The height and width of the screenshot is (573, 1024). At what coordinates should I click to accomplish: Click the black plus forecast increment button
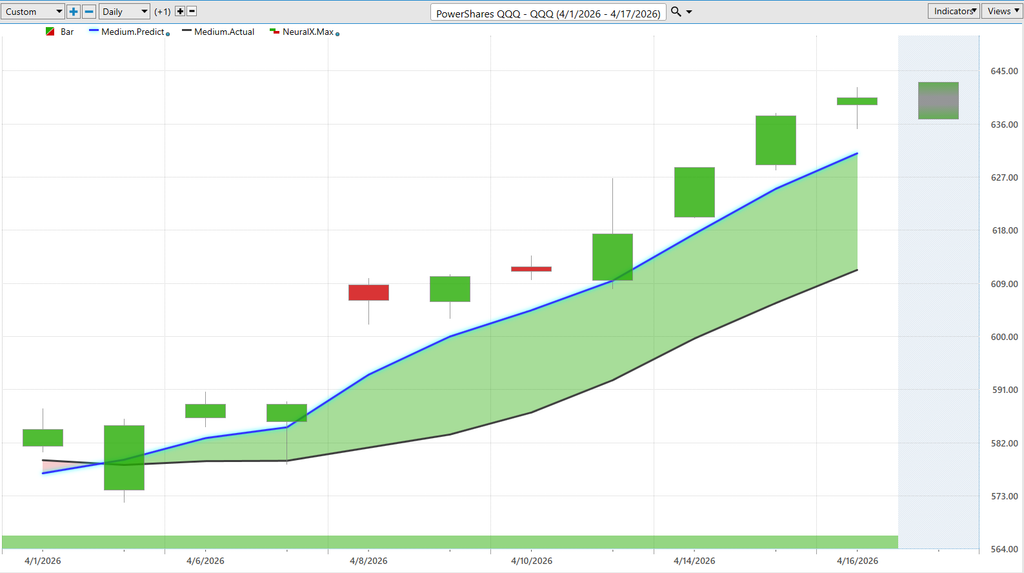tap(180, 11)
